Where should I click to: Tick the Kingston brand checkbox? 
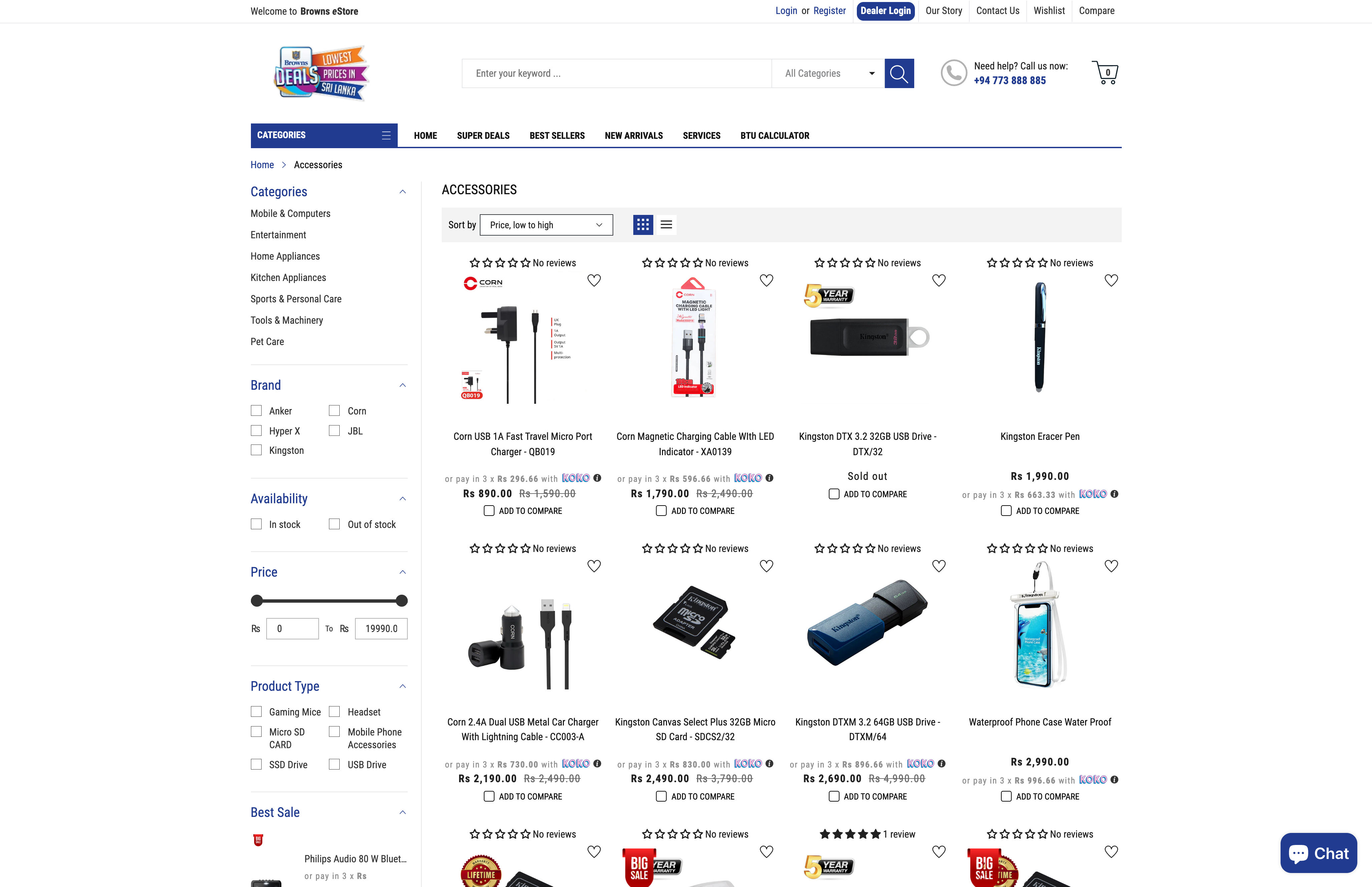pyautogui.click(x=256, y=450)
